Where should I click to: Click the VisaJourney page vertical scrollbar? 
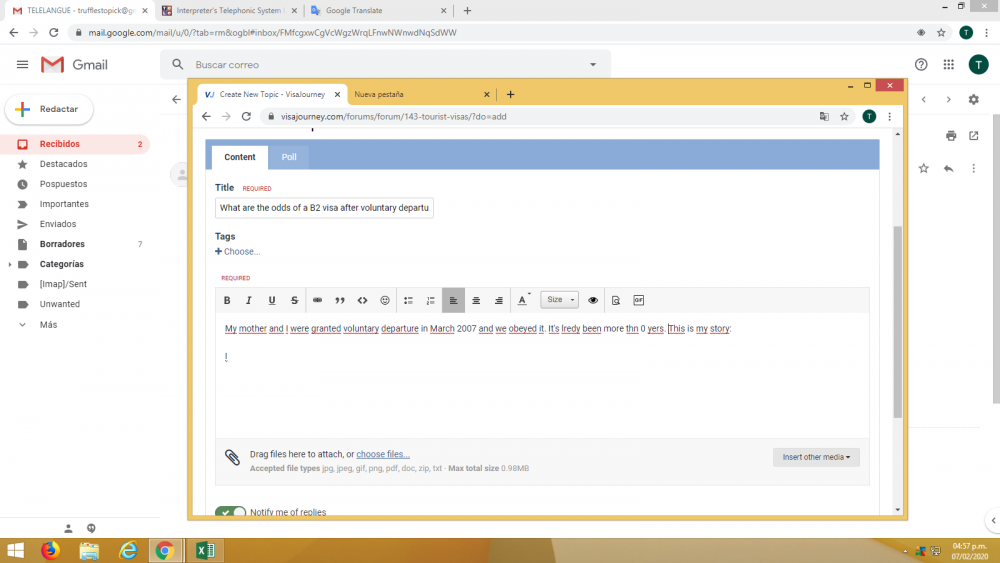click(898, 322)
